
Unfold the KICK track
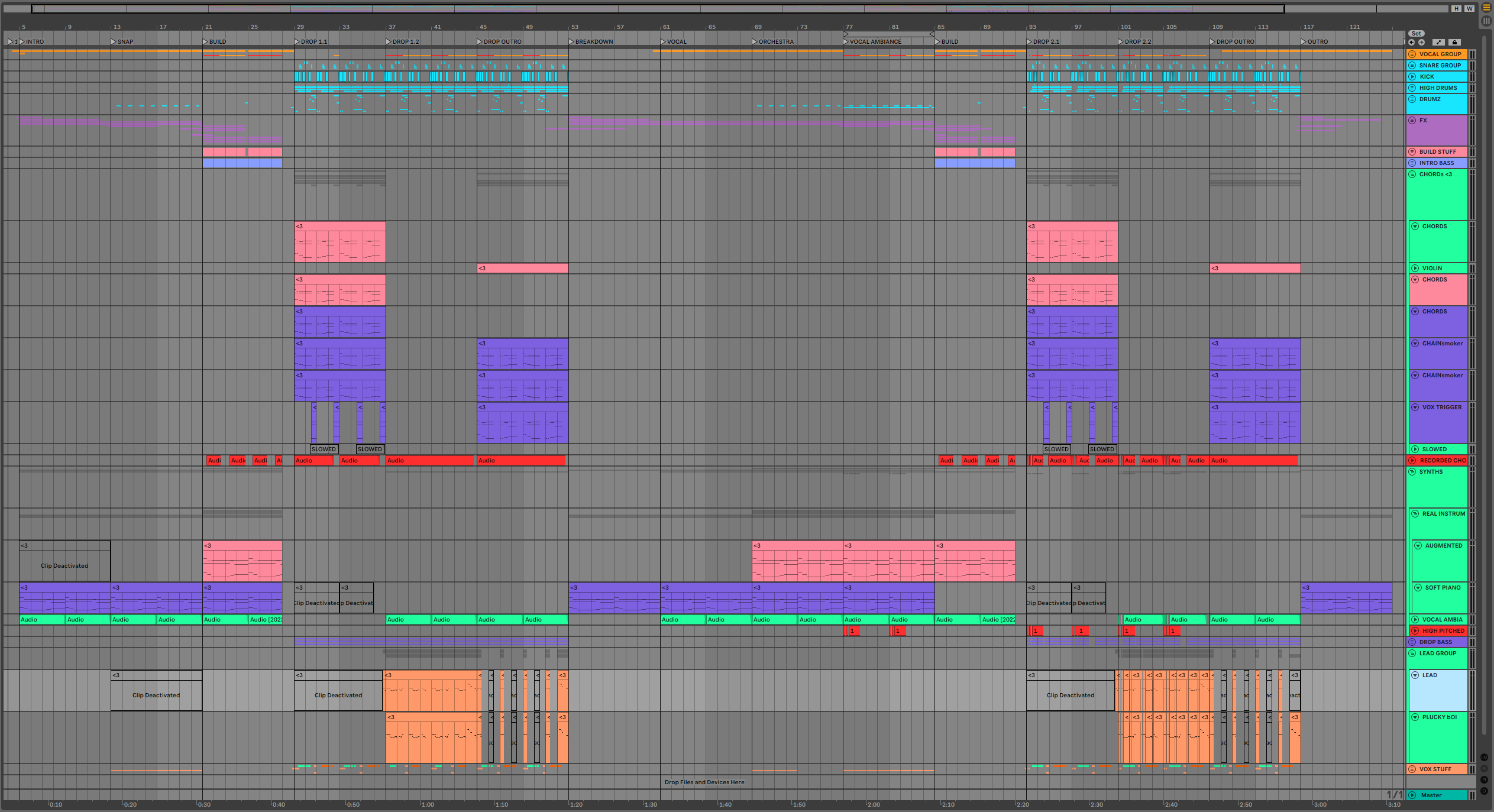coord(1412,77)
